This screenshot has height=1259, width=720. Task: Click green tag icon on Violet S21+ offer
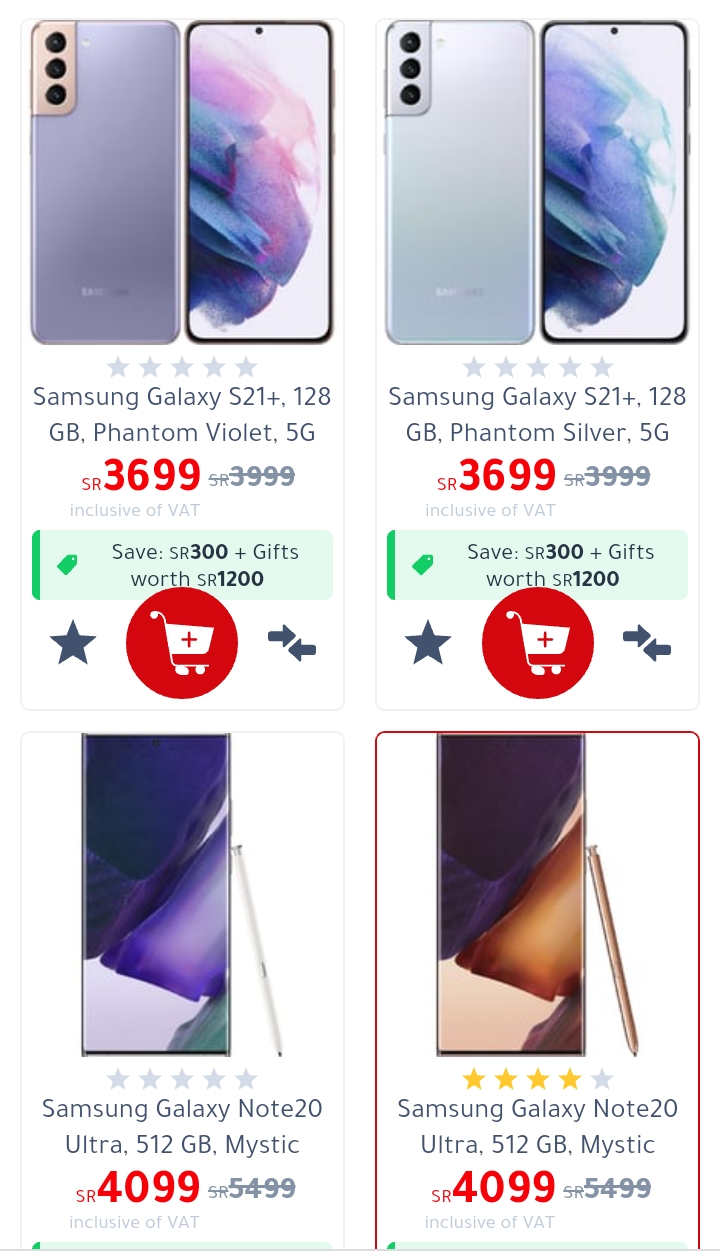point(67,565)
